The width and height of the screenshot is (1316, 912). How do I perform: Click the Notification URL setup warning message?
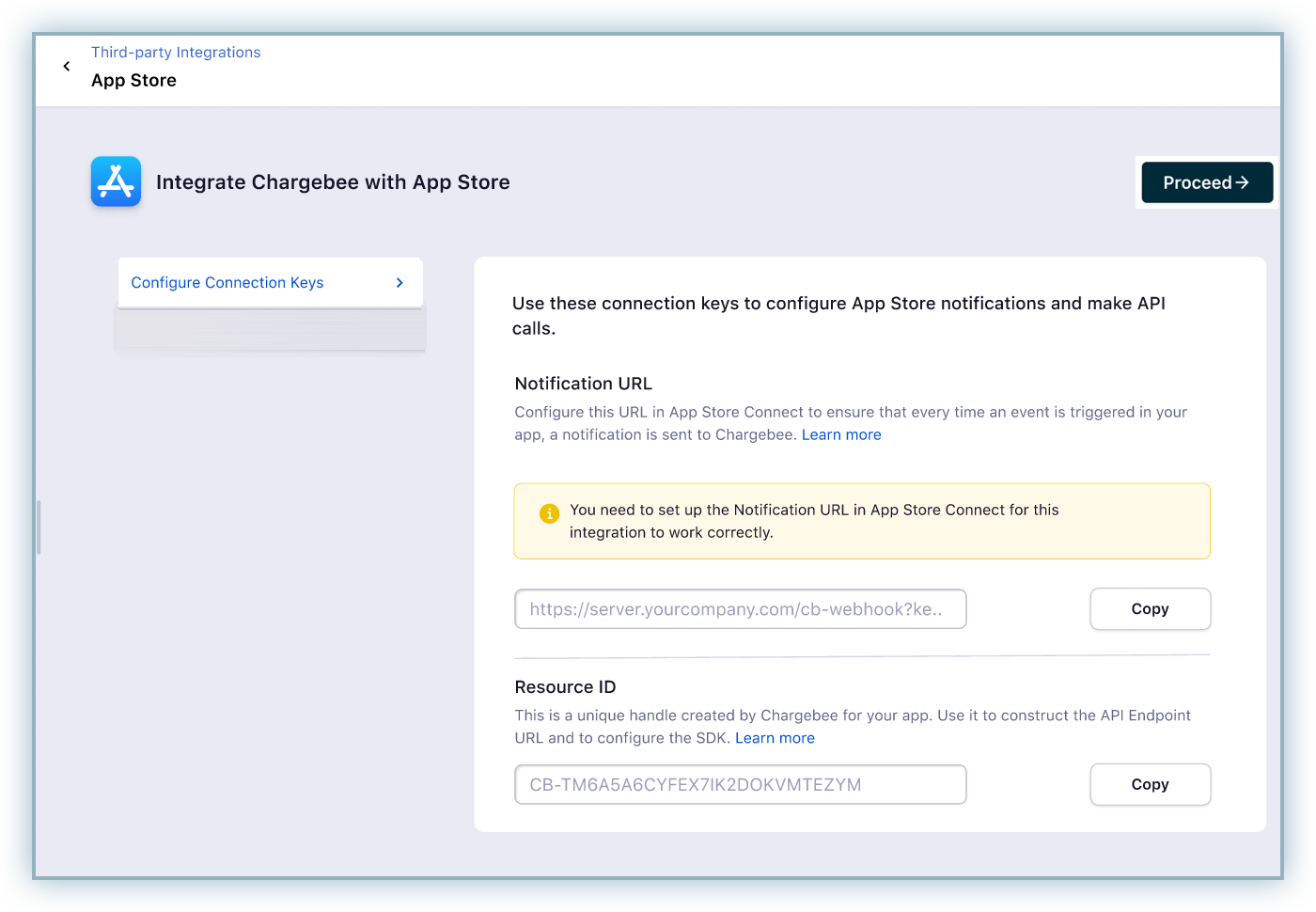coord(814,521)
